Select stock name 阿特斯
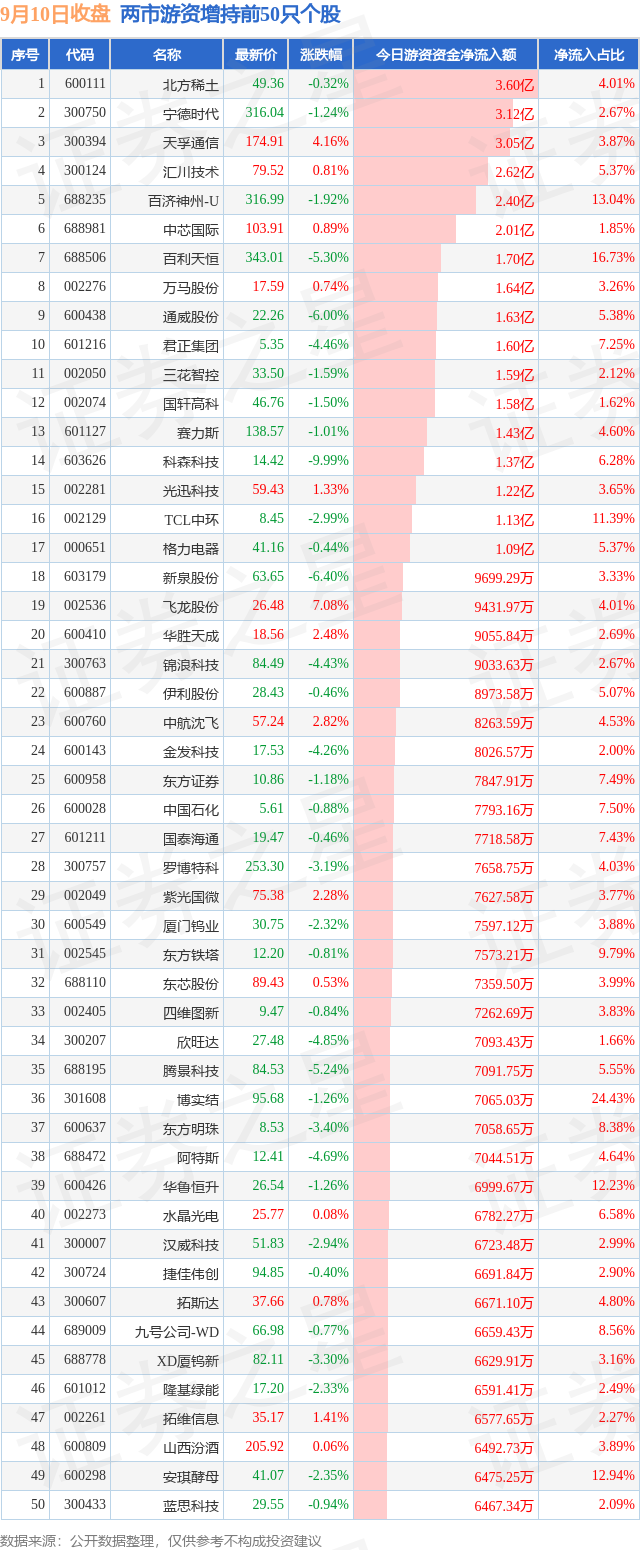 tap(198, 1157)
